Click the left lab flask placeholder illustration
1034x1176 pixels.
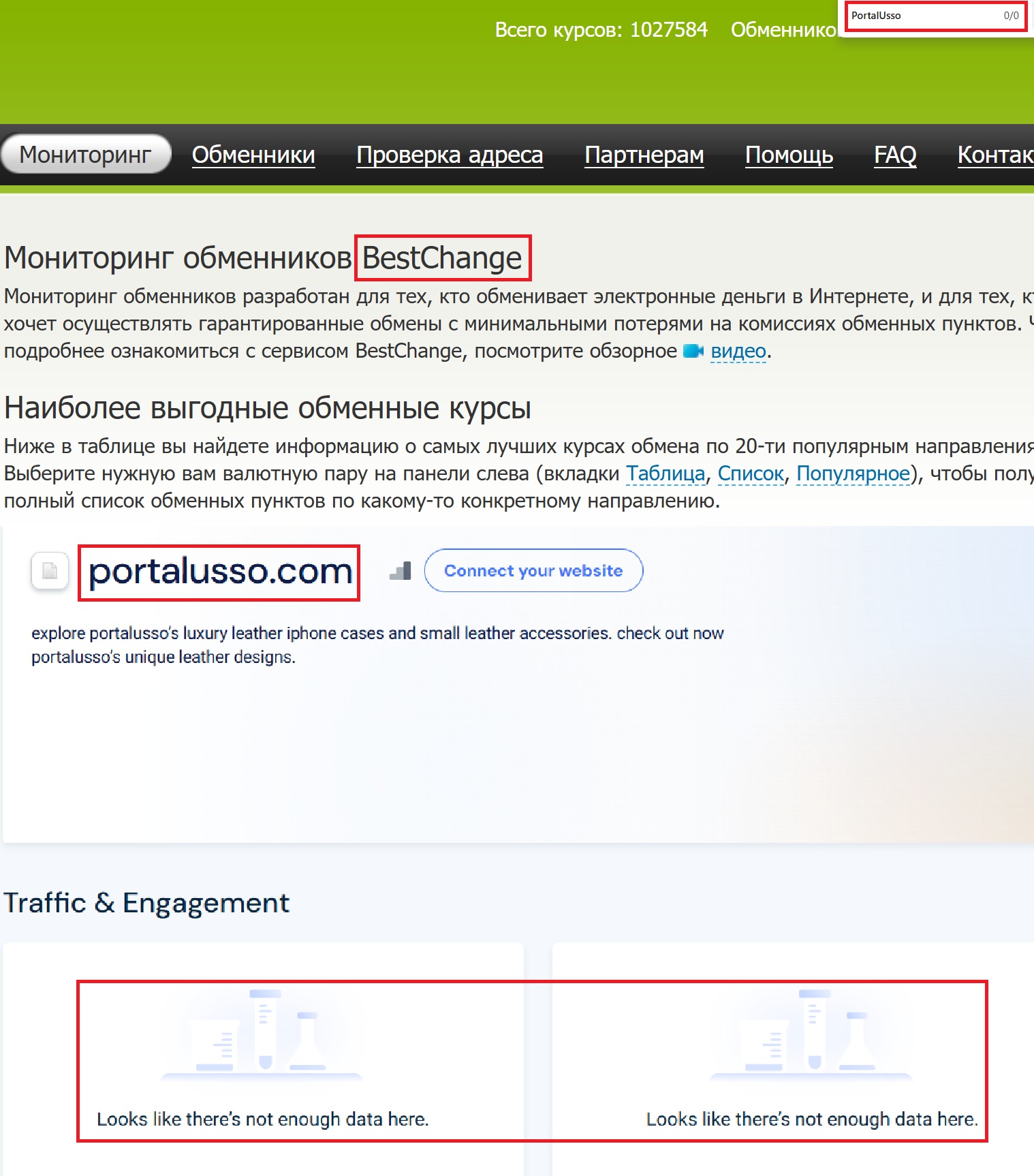262,1035
